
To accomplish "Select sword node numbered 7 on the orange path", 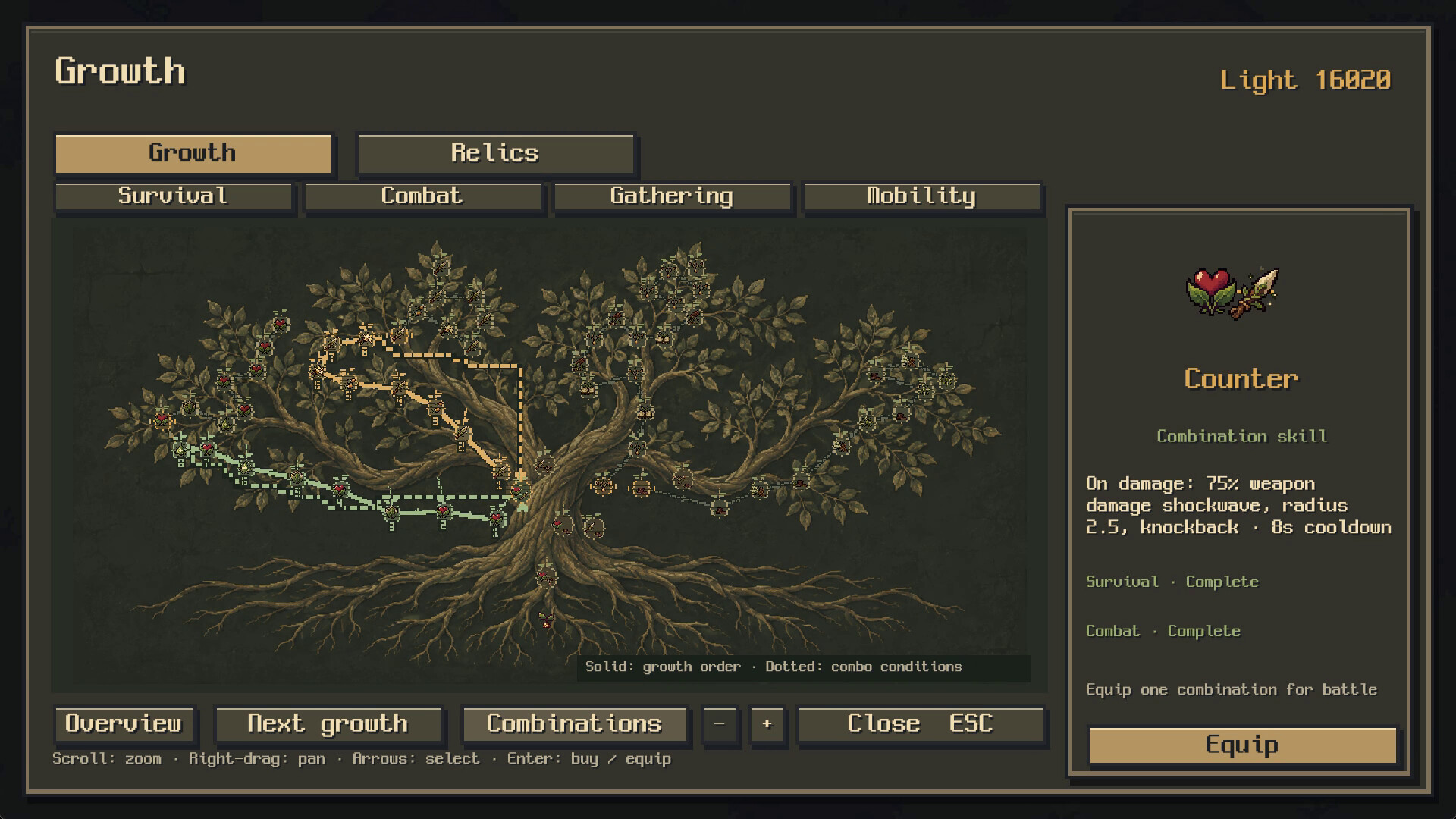I will click(332, 344).
